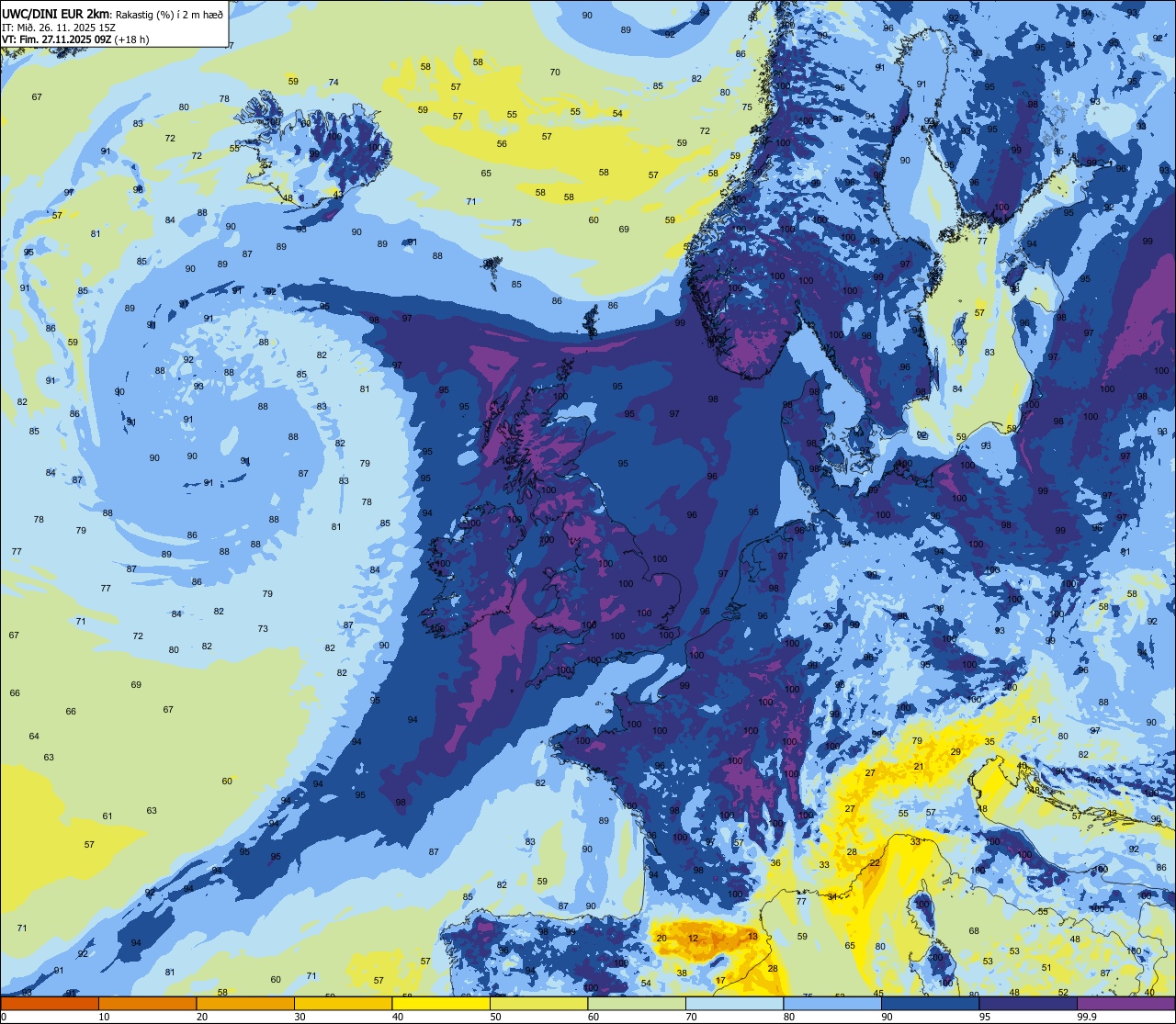Click the pale yellow 50–60 legend segment

[539, 1003]
